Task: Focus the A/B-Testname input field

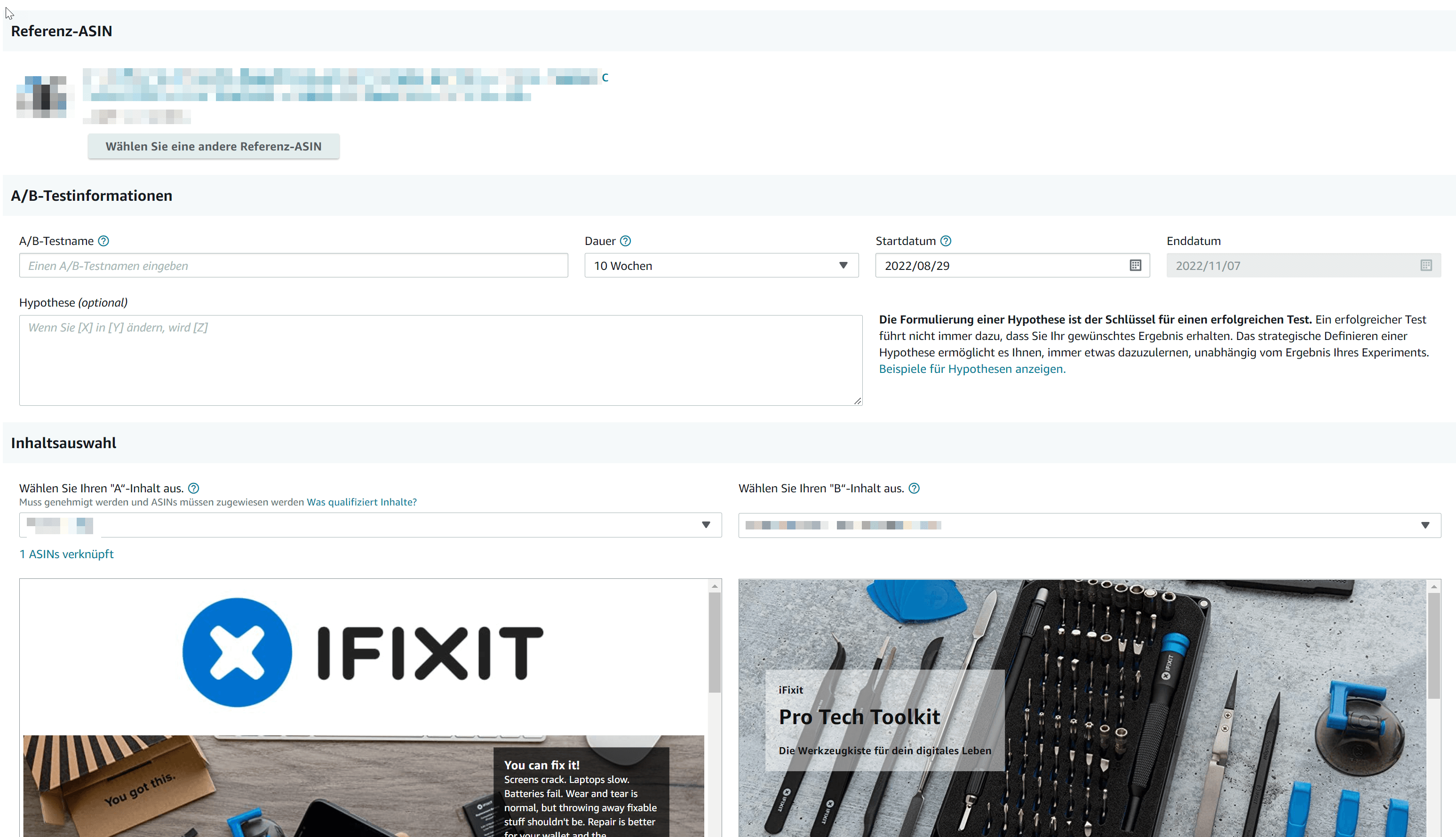Action: click(293, 265)
